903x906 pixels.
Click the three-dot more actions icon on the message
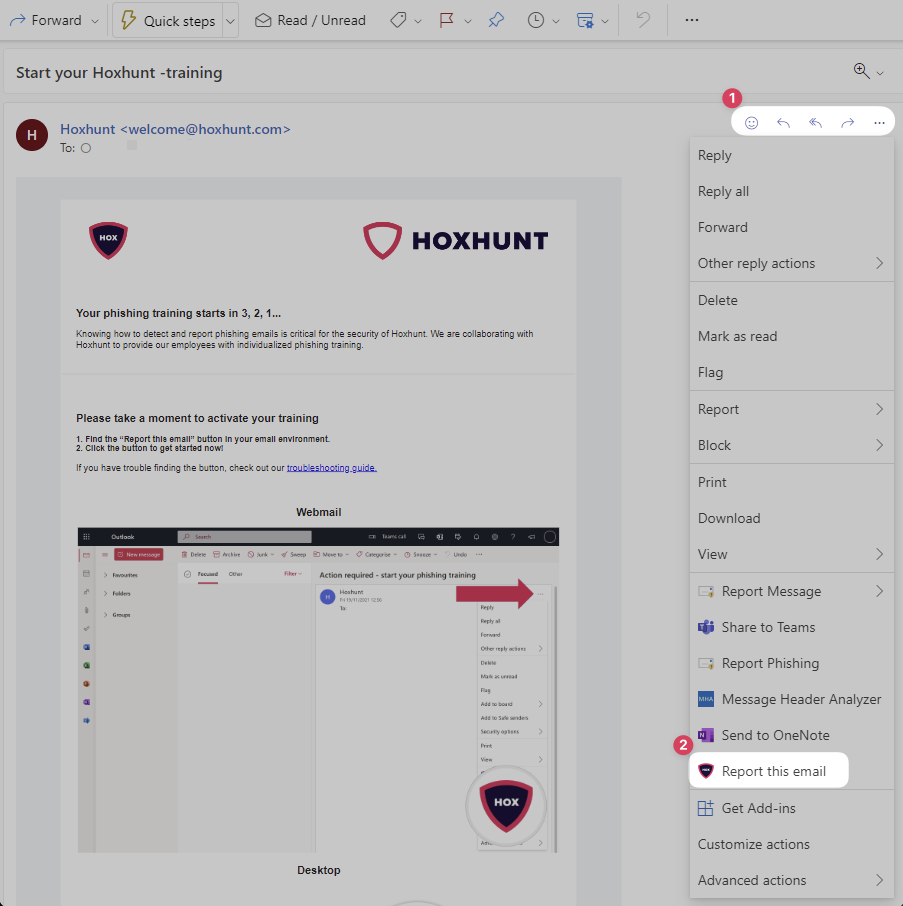879,122
